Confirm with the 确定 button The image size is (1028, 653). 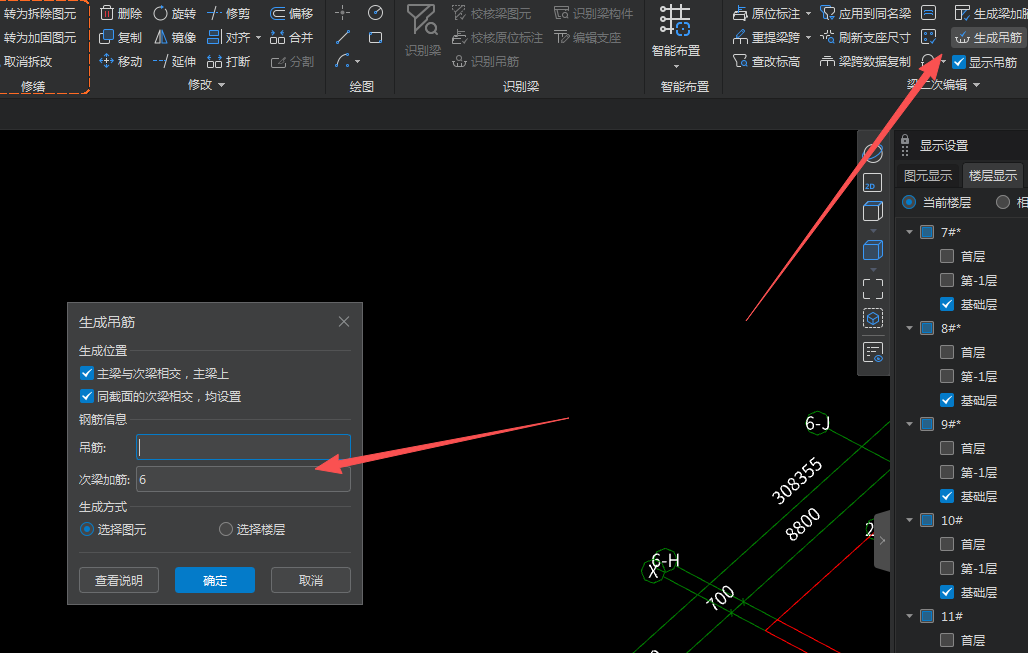pyautogui.click(x=215, y=580)
